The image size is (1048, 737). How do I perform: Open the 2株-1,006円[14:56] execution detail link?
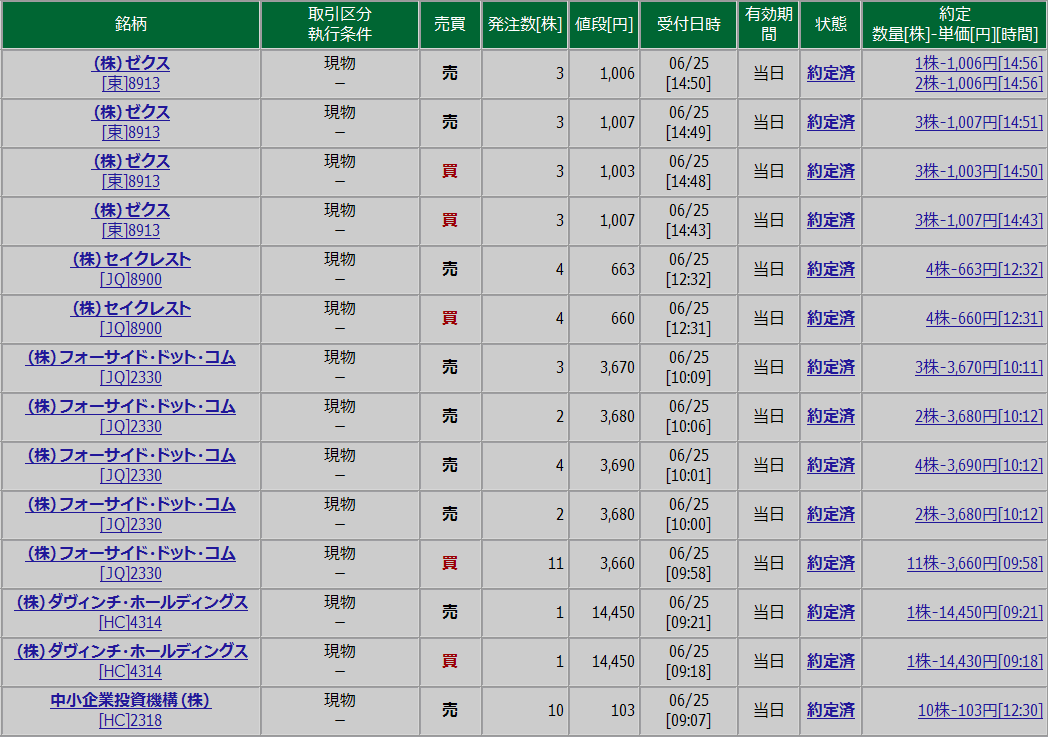pyautogui.click(x=978, y=84)
